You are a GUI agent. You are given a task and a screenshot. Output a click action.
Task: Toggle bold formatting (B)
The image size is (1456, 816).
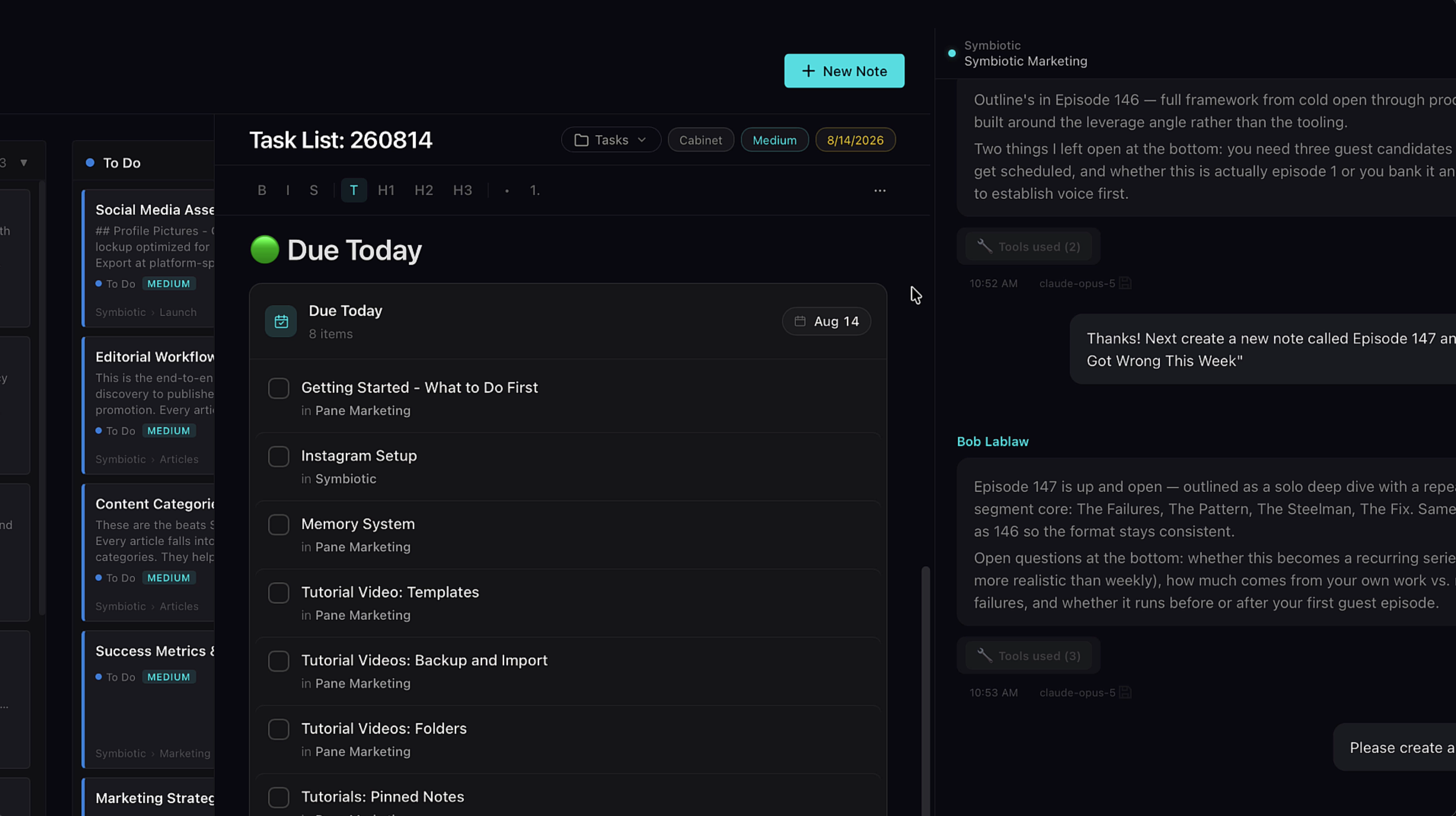(262, 190)
